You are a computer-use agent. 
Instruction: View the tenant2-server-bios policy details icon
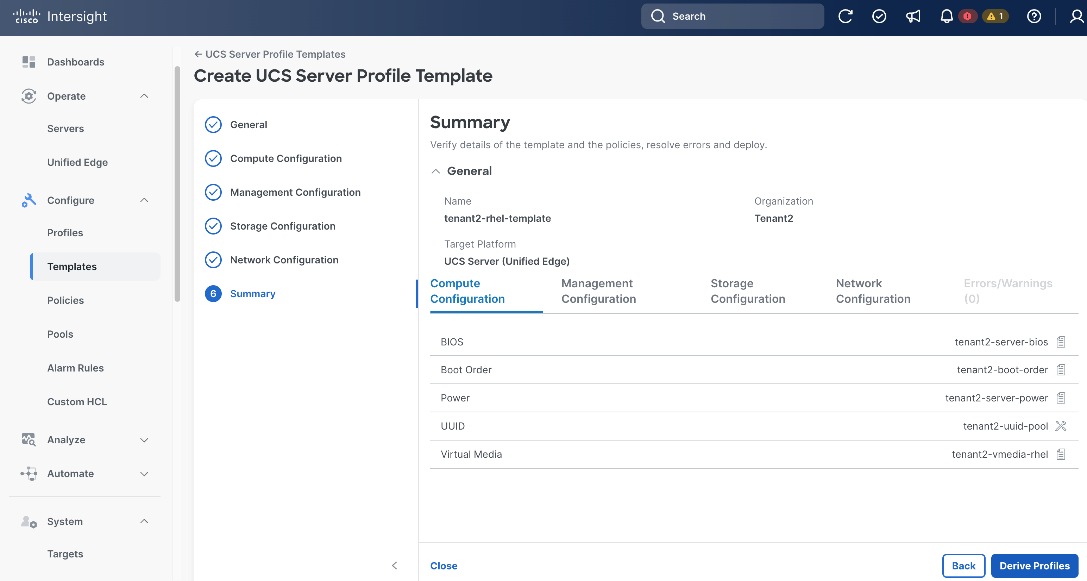1061,342
